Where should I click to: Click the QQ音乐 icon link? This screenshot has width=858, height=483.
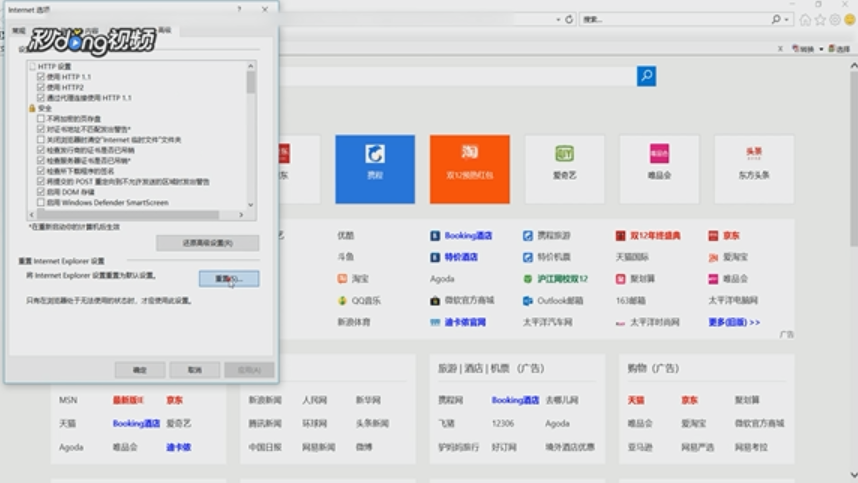pos(359,300)
